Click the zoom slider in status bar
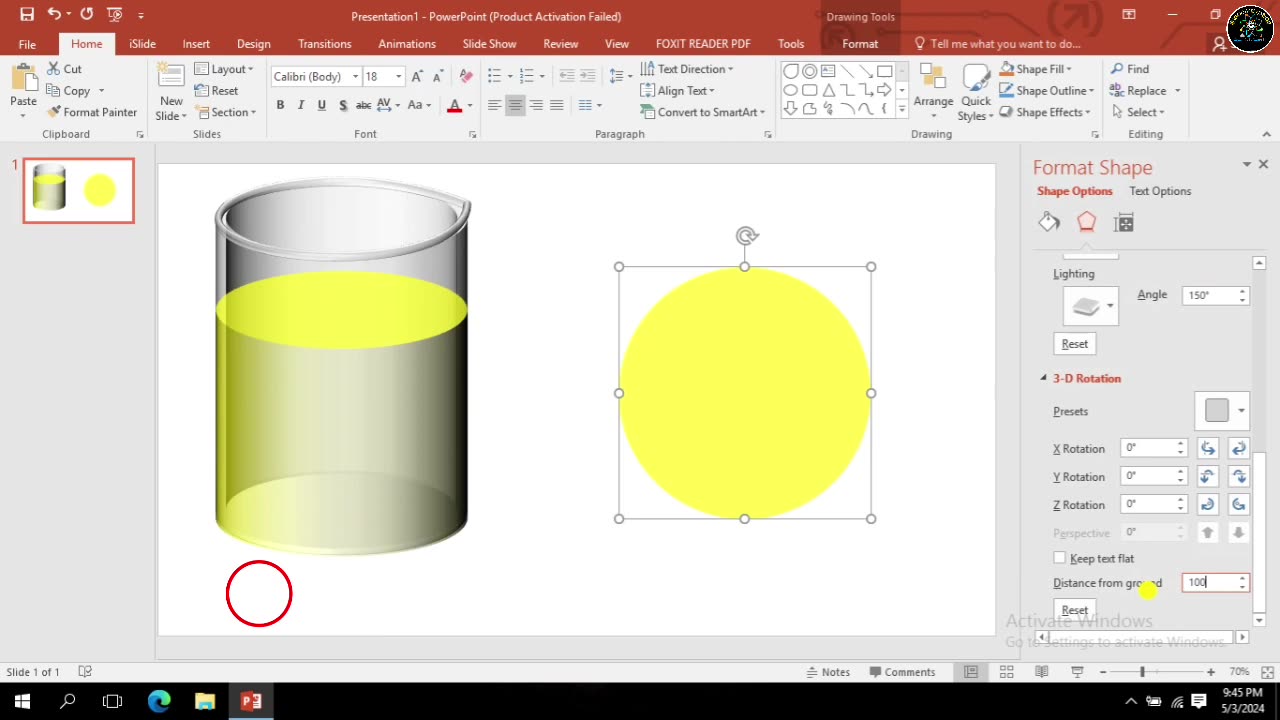The image size is (1280, 720). coord(1142,672)
